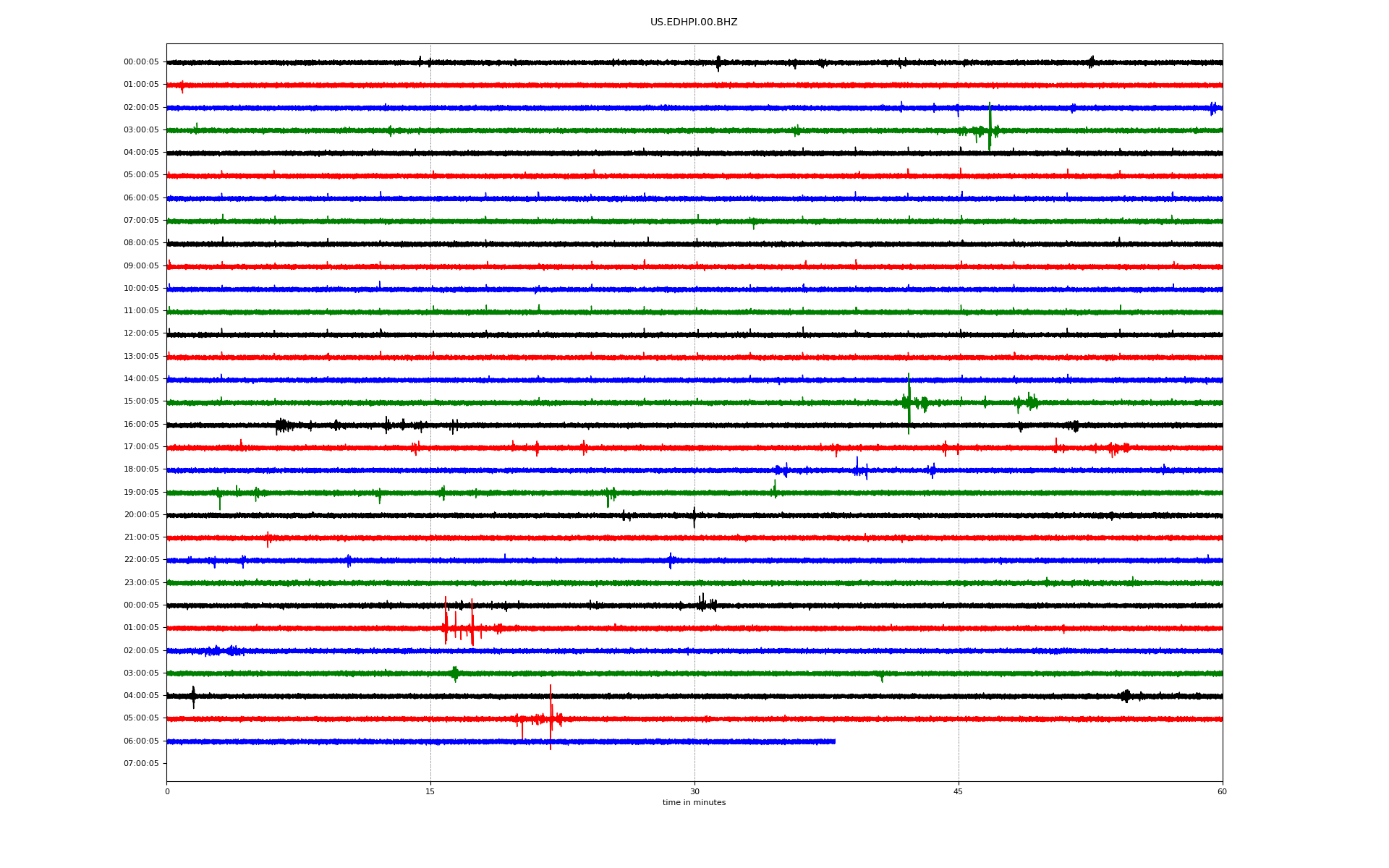
Task: Select the 'time in minutes' axis label
Action: click(694, 803)
